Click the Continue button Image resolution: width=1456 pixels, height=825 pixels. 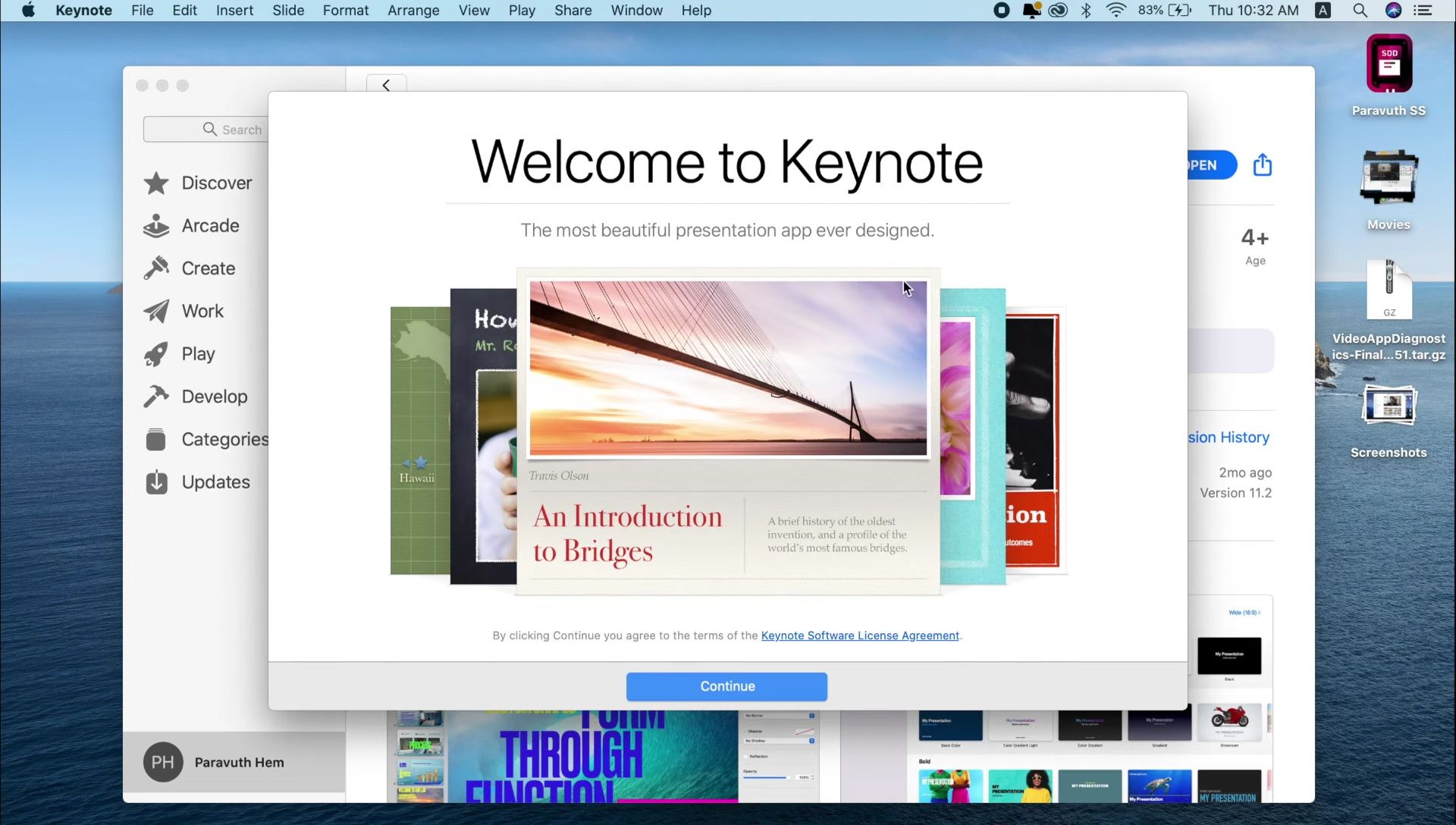(x=726, y=686)
